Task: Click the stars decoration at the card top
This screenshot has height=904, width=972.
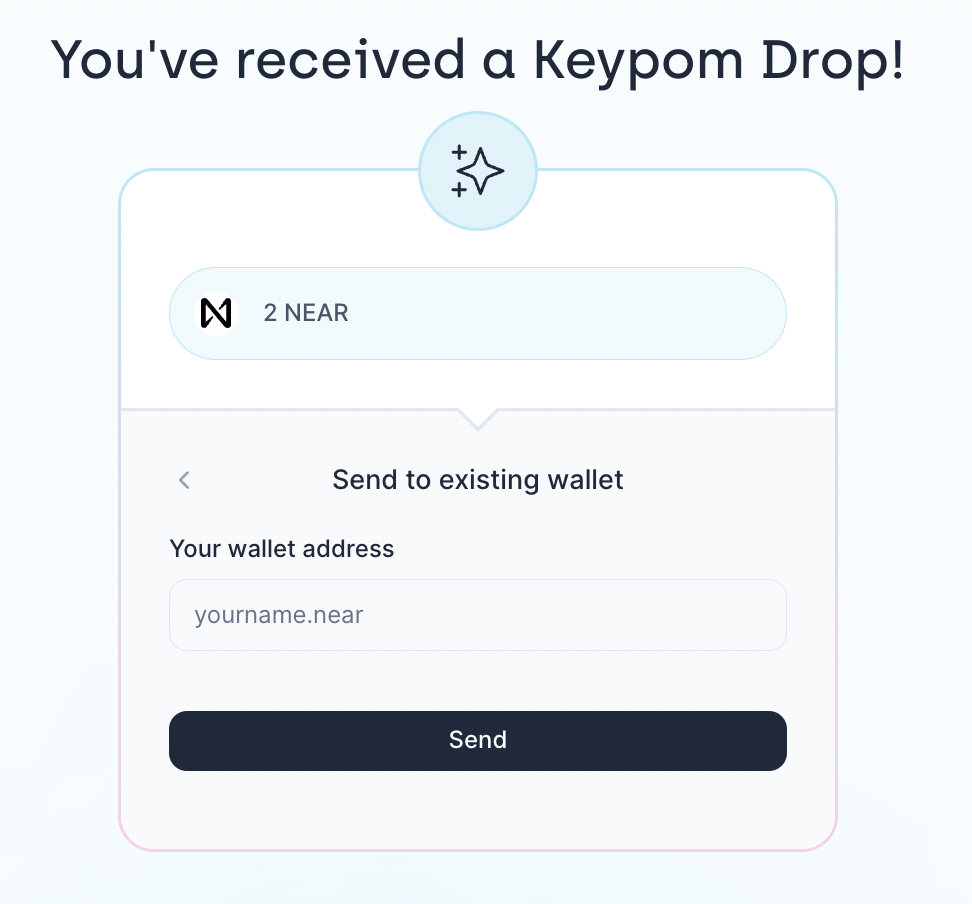Action: tap(478, 169)
